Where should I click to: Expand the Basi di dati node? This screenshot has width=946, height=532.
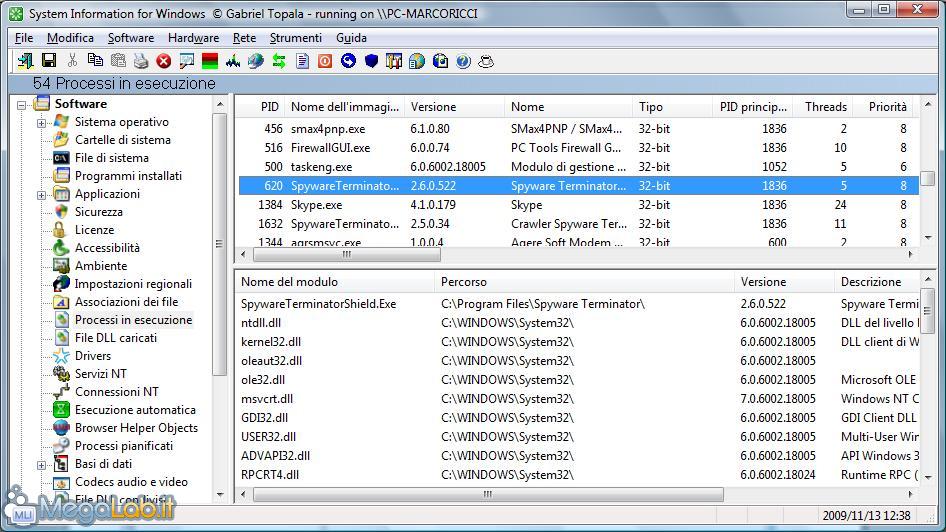coord(41,464)
